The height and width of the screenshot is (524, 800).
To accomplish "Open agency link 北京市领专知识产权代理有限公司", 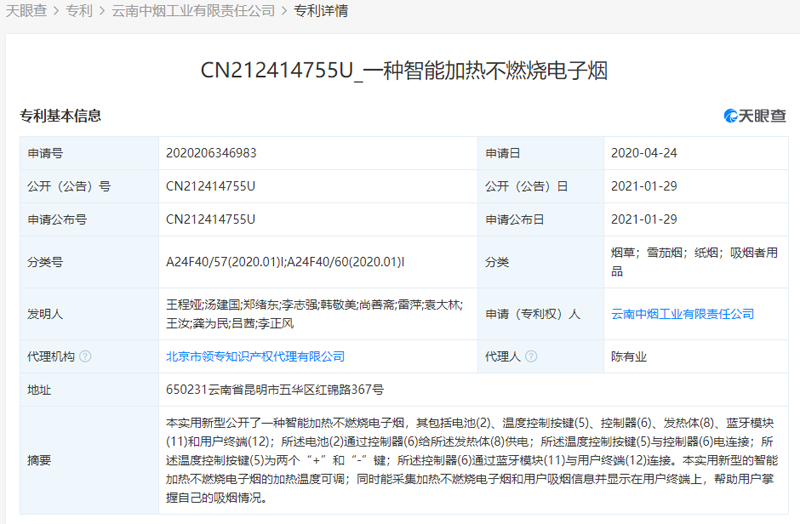I will click(255, 356).
